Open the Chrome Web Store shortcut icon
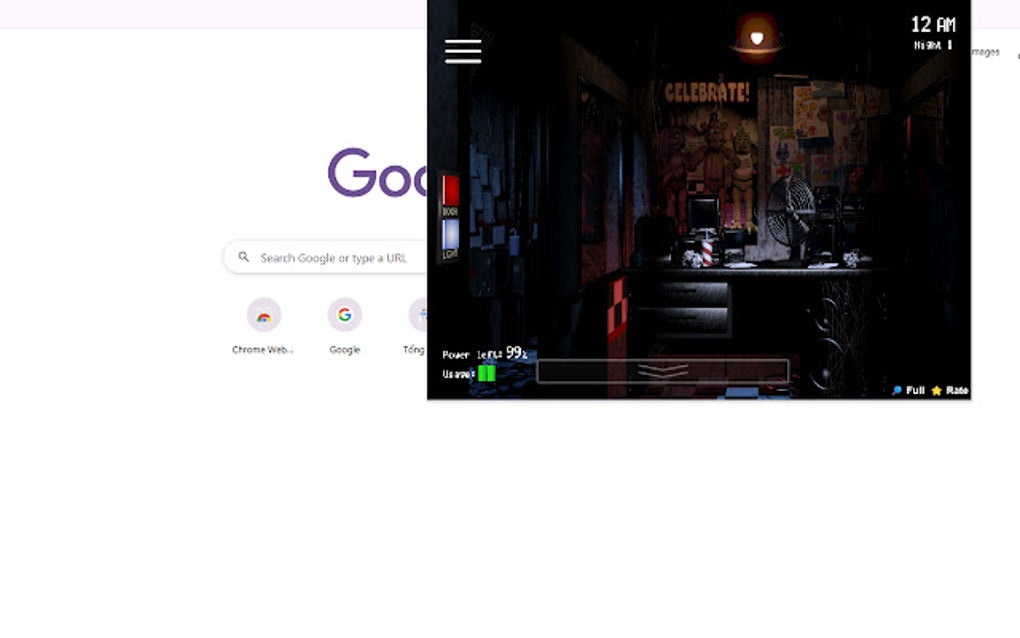The image size is (1020, 638). (263, 315)
